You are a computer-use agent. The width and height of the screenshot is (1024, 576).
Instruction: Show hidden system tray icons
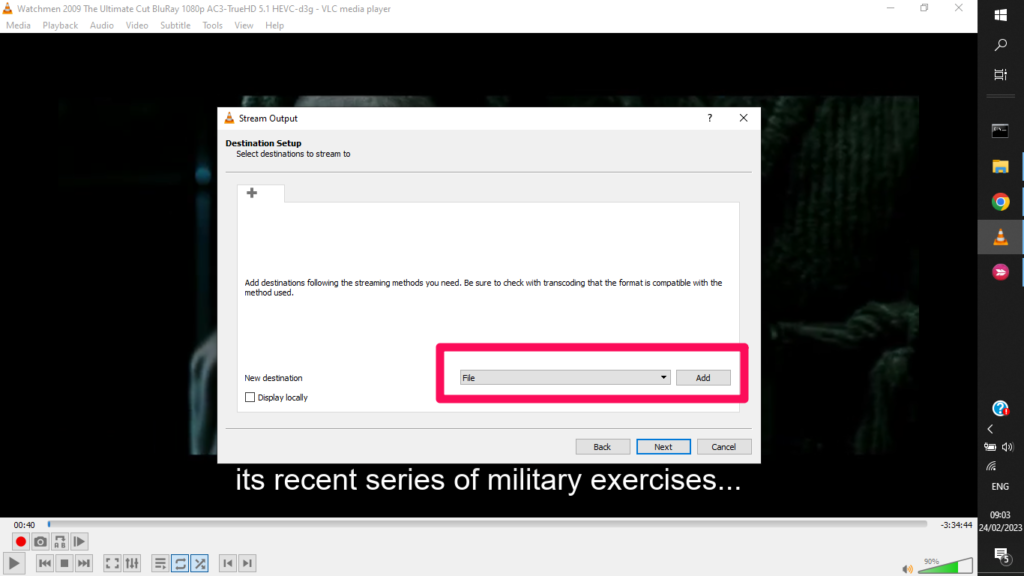[991, 429]
